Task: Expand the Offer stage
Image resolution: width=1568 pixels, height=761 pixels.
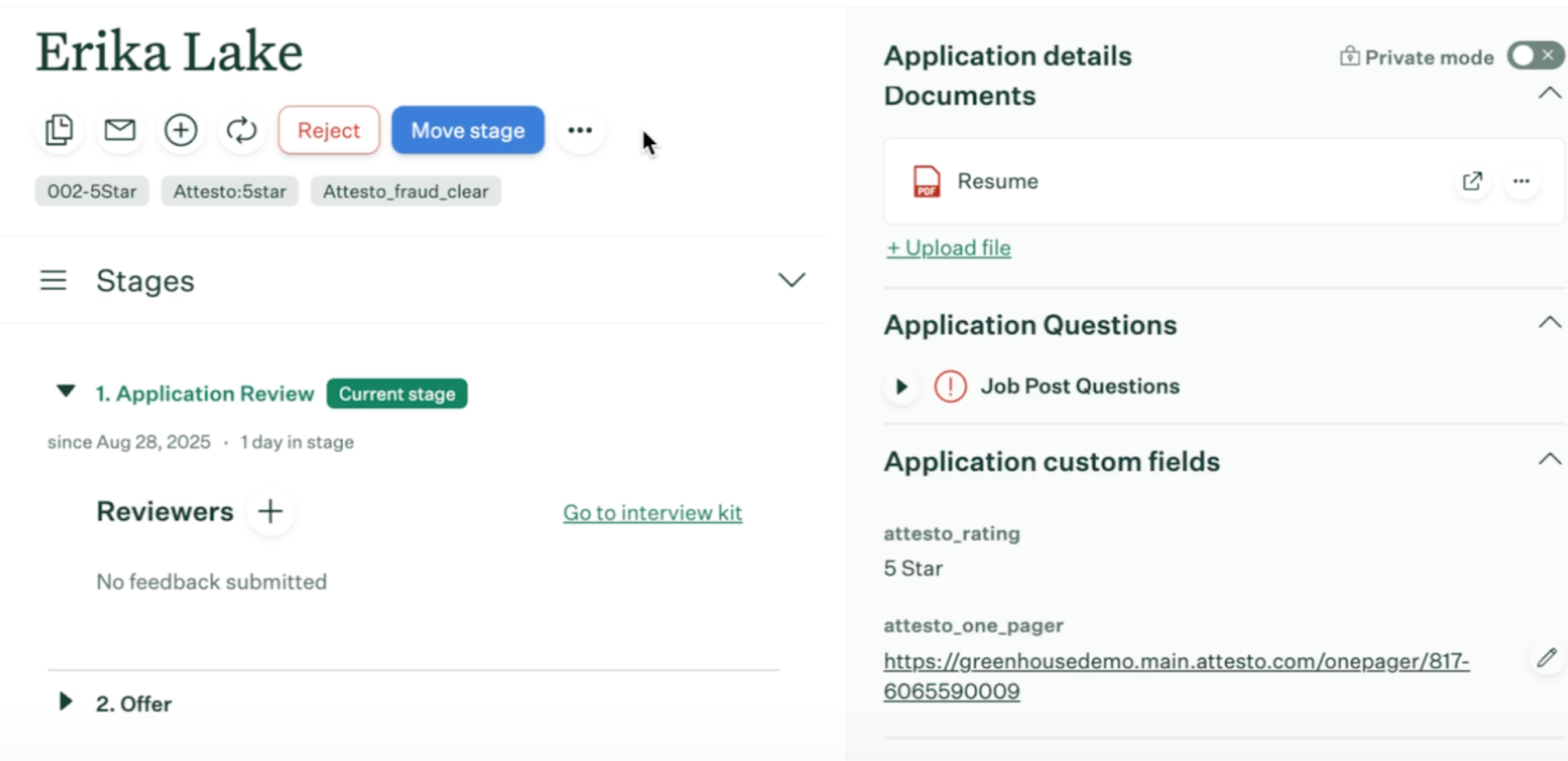Action: coord(66,702)
